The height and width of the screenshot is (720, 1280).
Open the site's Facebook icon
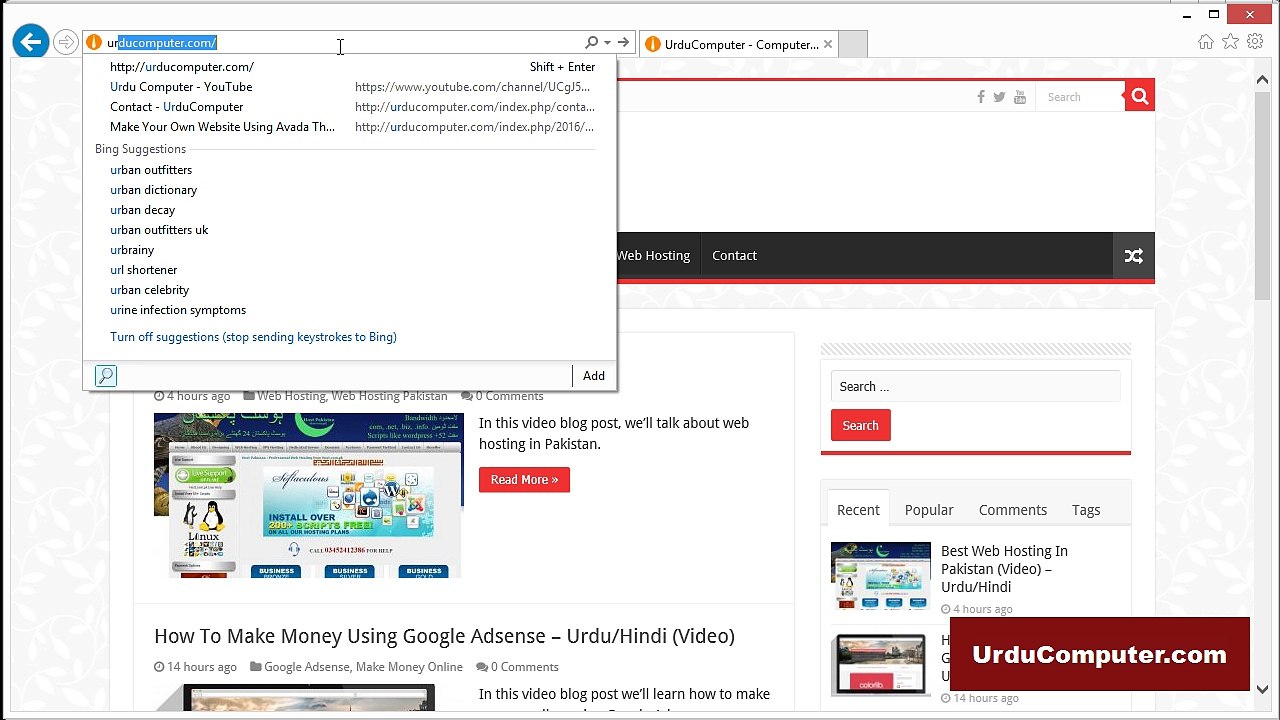[981, 97]
